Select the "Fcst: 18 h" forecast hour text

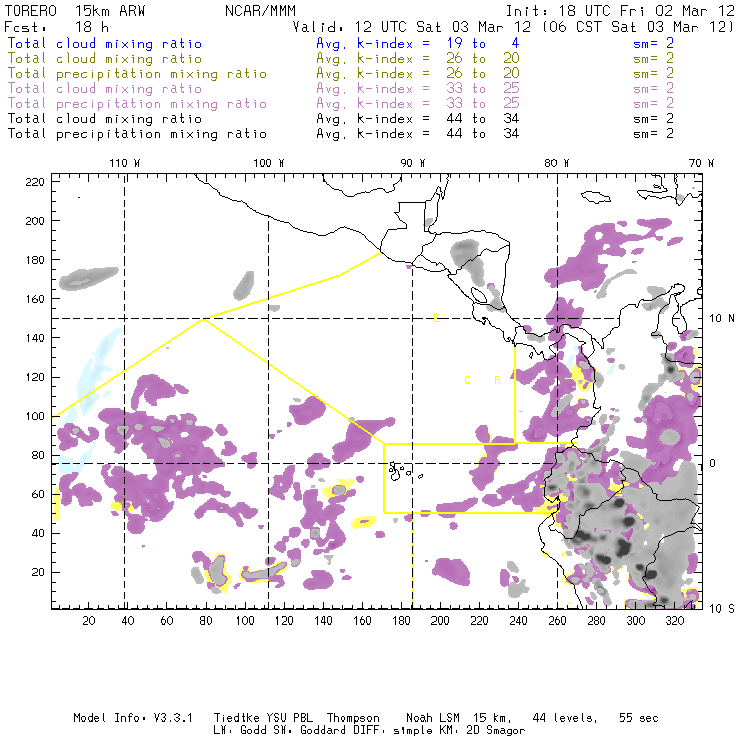point(57,27)
